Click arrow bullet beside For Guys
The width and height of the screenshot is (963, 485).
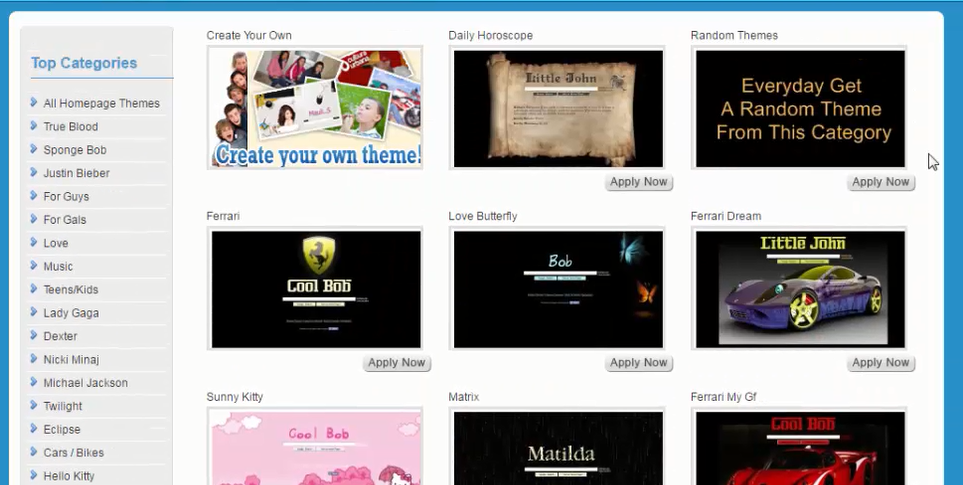point(34,196)
